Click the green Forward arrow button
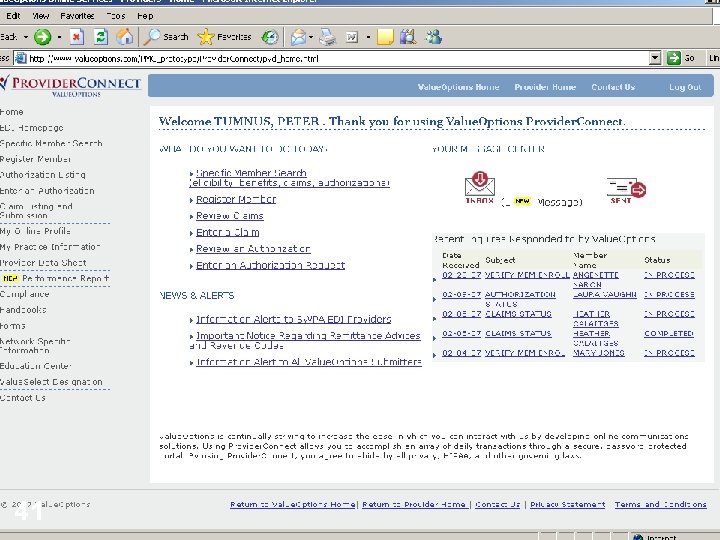The width and height of the screenshot is (720, 540). click(43, 37)
